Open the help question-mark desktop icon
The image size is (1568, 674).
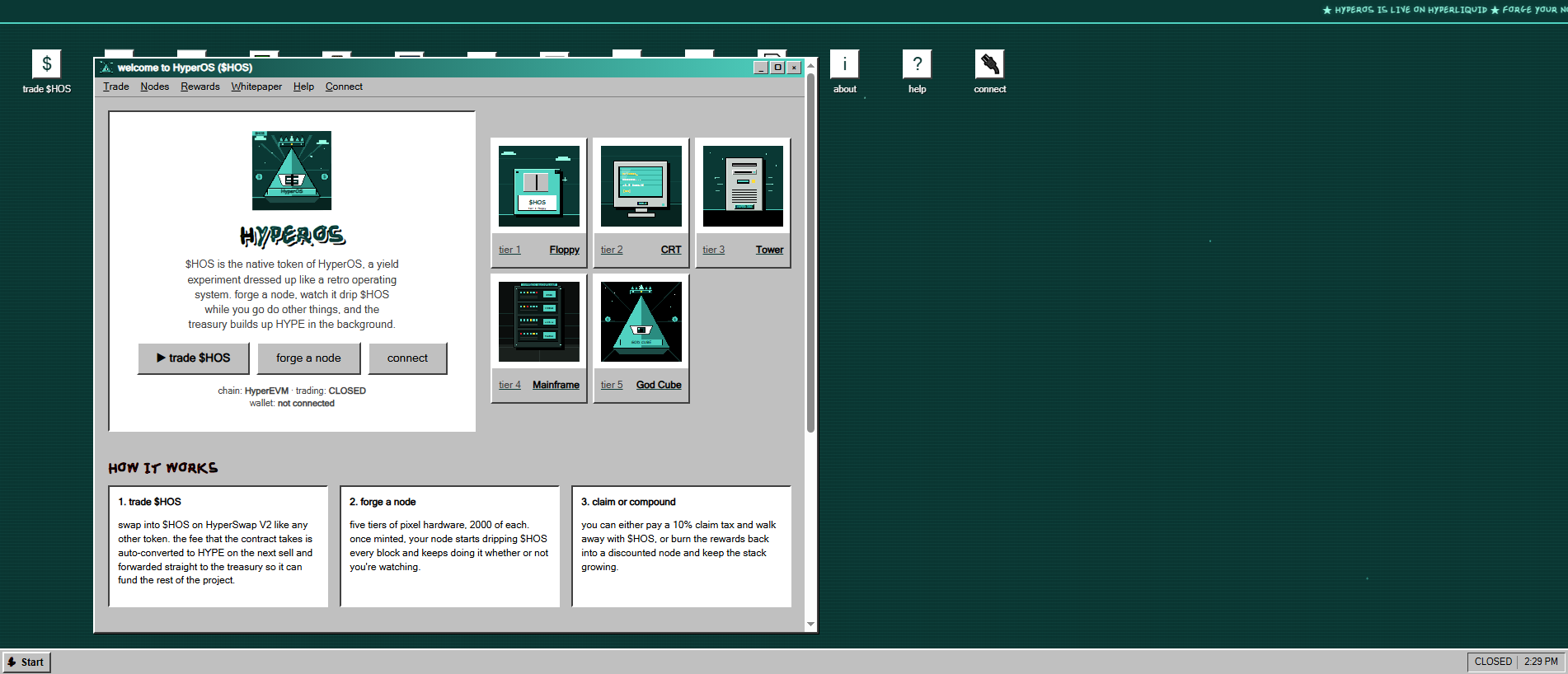(917, 72)
